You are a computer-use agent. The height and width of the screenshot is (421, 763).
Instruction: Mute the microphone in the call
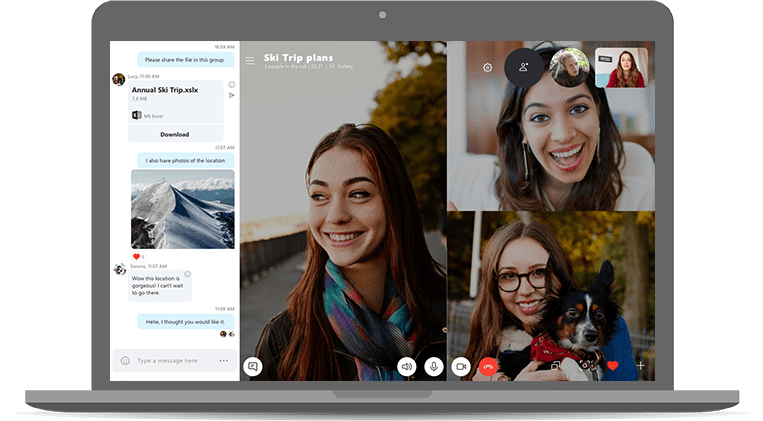[434, 367]
